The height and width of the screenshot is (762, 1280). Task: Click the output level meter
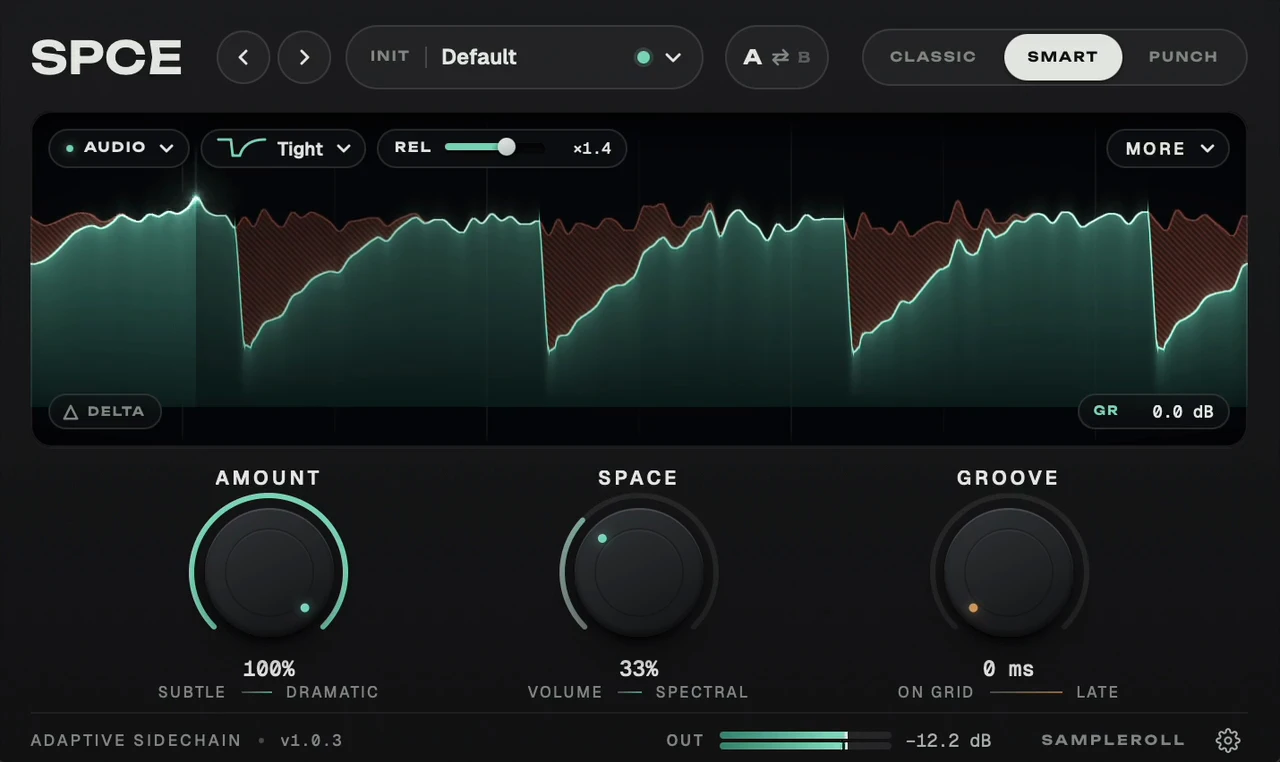coord(805,740)
